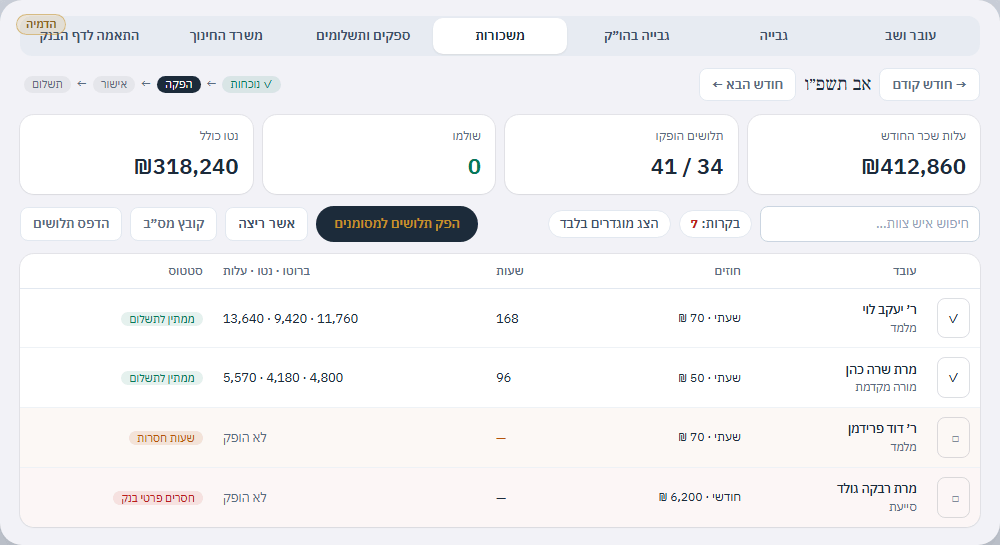Viewport: 1000px width, 545px height.
Task: Click hours value 168
Action: click(x=507, y=319)
